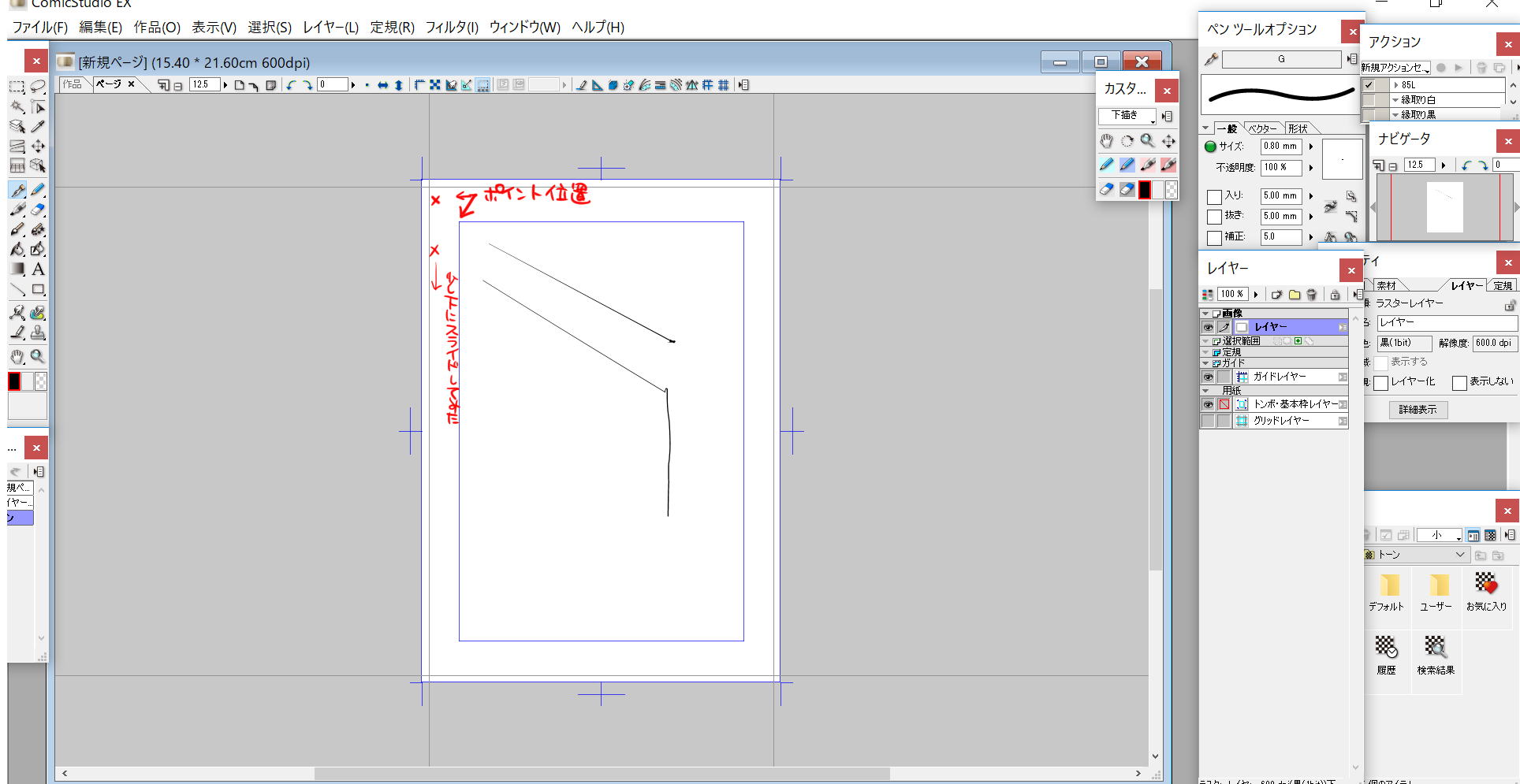The width and height of the screenshot is (1520, 784).
Task: Switch to the ベクター tab
Action: click(1262, 128)
